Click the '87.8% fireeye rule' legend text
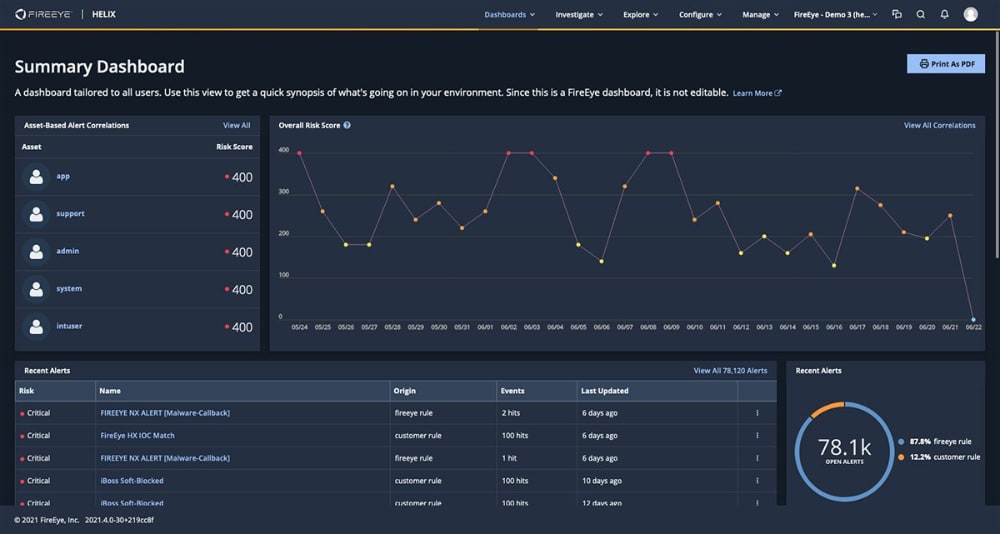1000x534 pixels. [x=941, y=441]
